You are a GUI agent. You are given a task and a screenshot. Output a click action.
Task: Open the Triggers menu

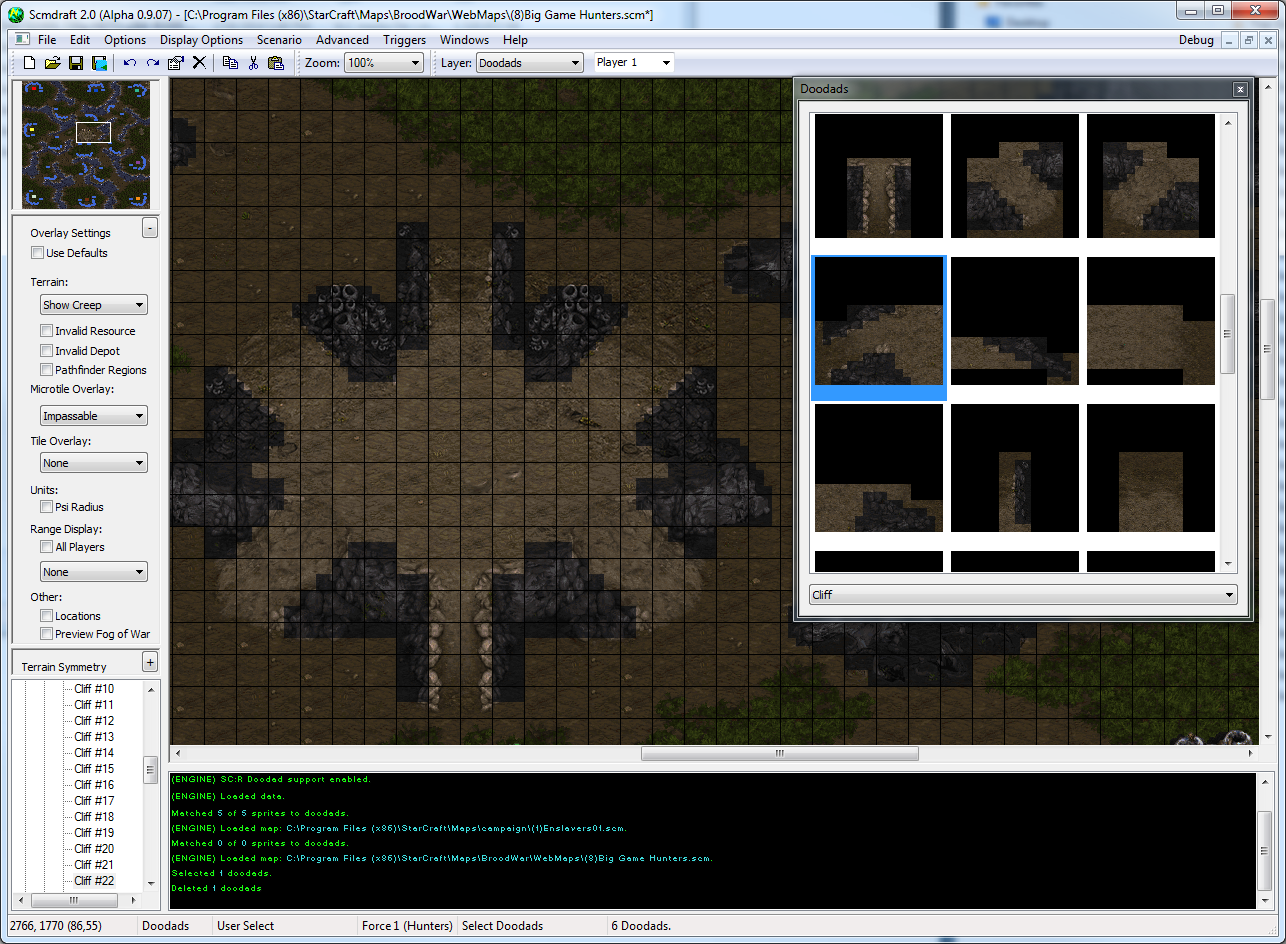coord(404,40)
